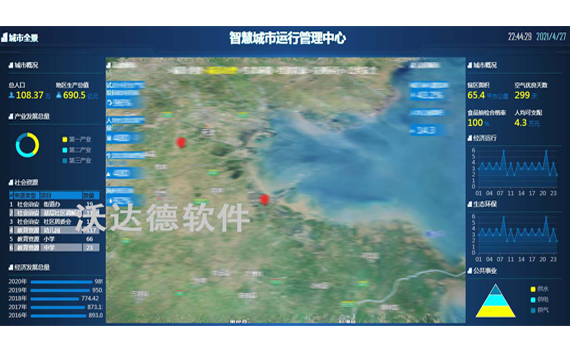This screenshot has height=360, width=570.
Task: Click the icon next to 690.5 亿元
Action: (59, 95)
